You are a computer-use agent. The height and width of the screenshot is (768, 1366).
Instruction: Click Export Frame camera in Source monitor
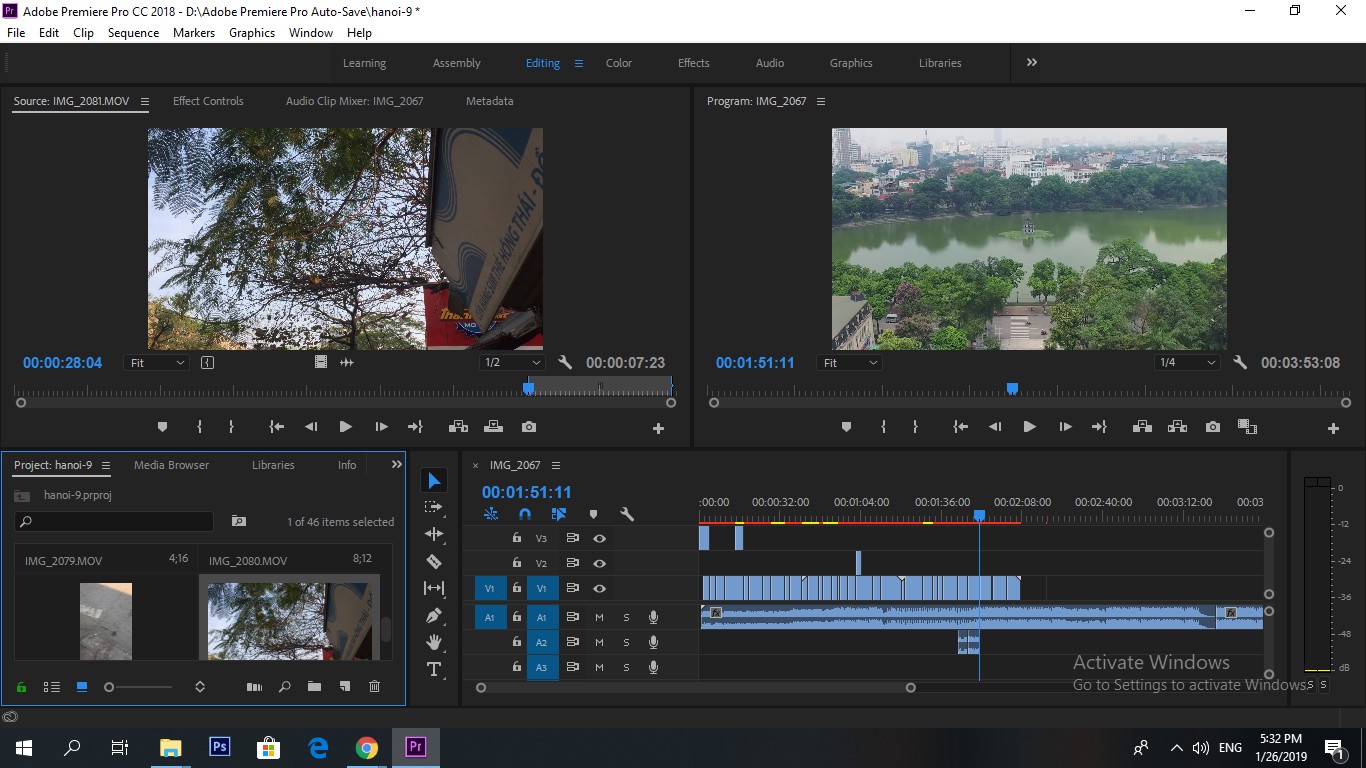[529, 427]
